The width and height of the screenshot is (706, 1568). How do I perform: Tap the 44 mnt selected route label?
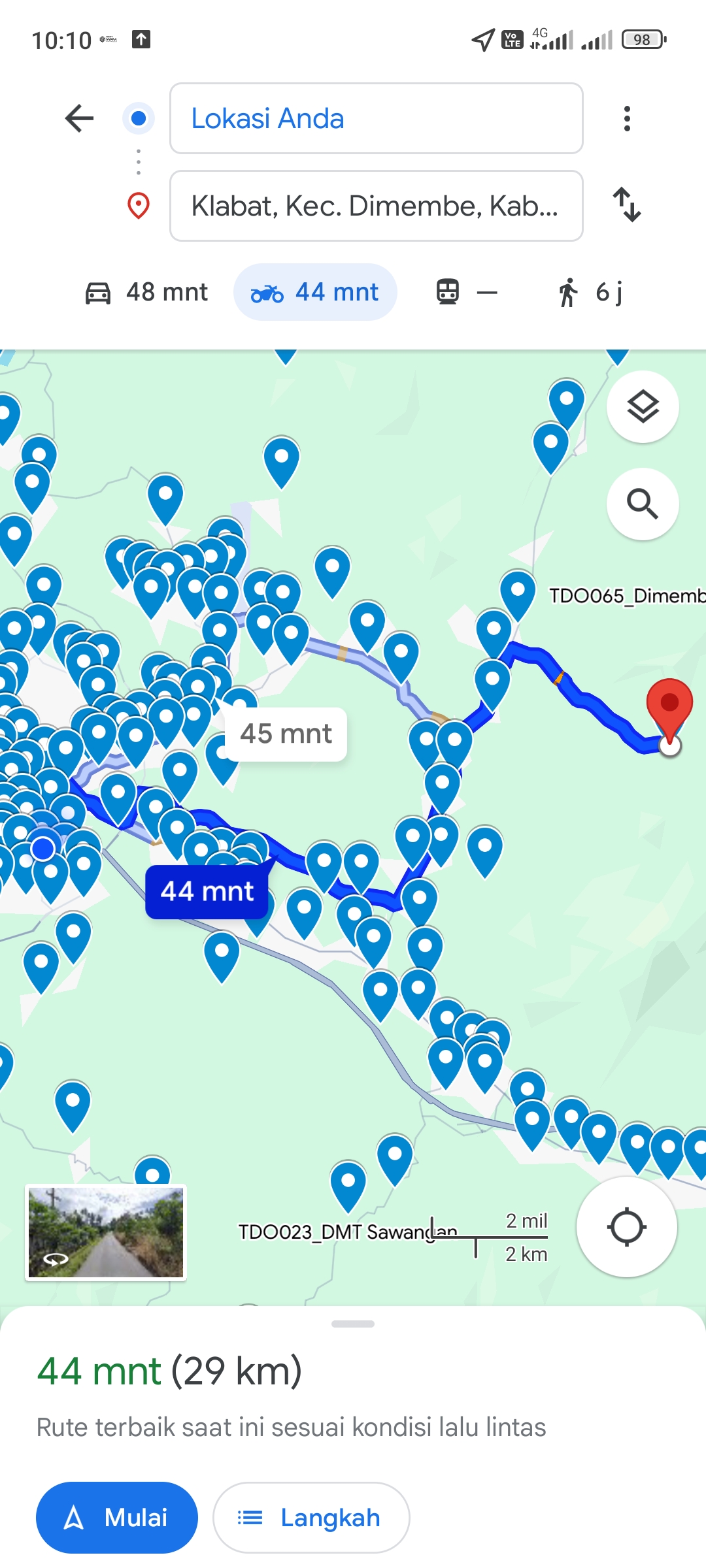click(207, 892)
